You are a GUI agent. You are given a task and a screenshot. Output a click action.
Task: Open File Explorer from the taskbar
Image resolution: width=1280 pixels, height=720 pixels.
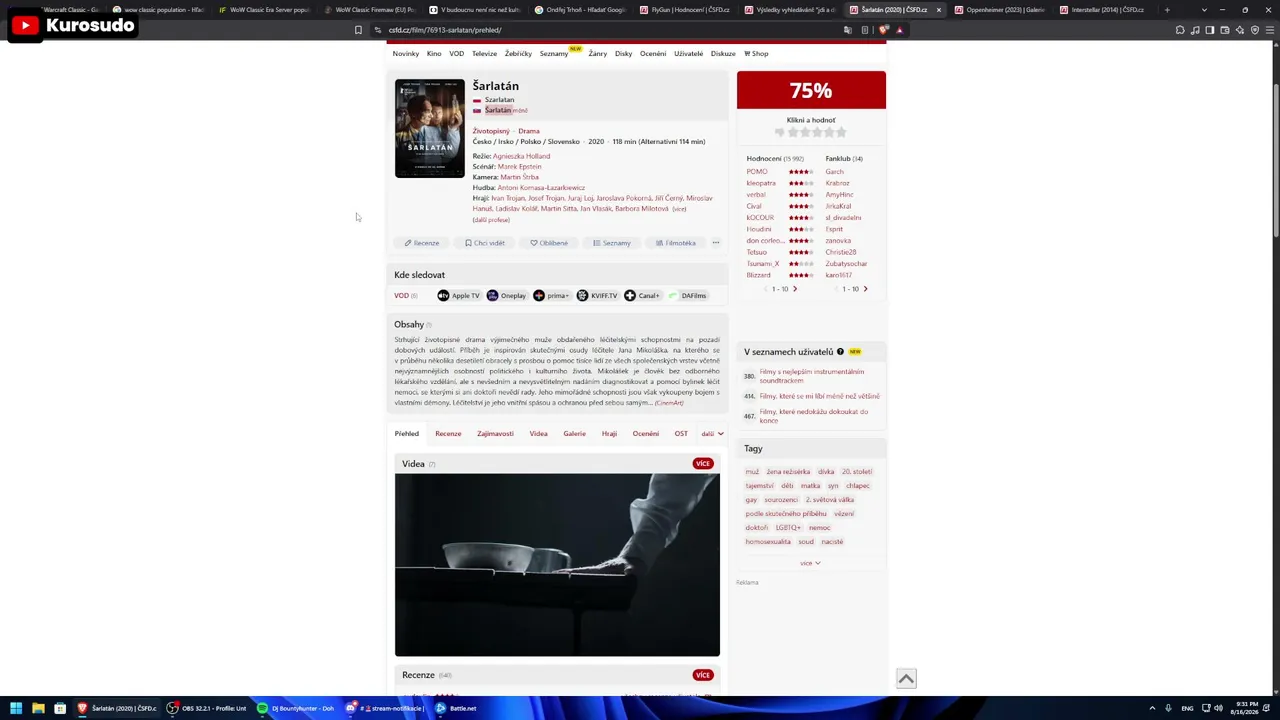38,708
